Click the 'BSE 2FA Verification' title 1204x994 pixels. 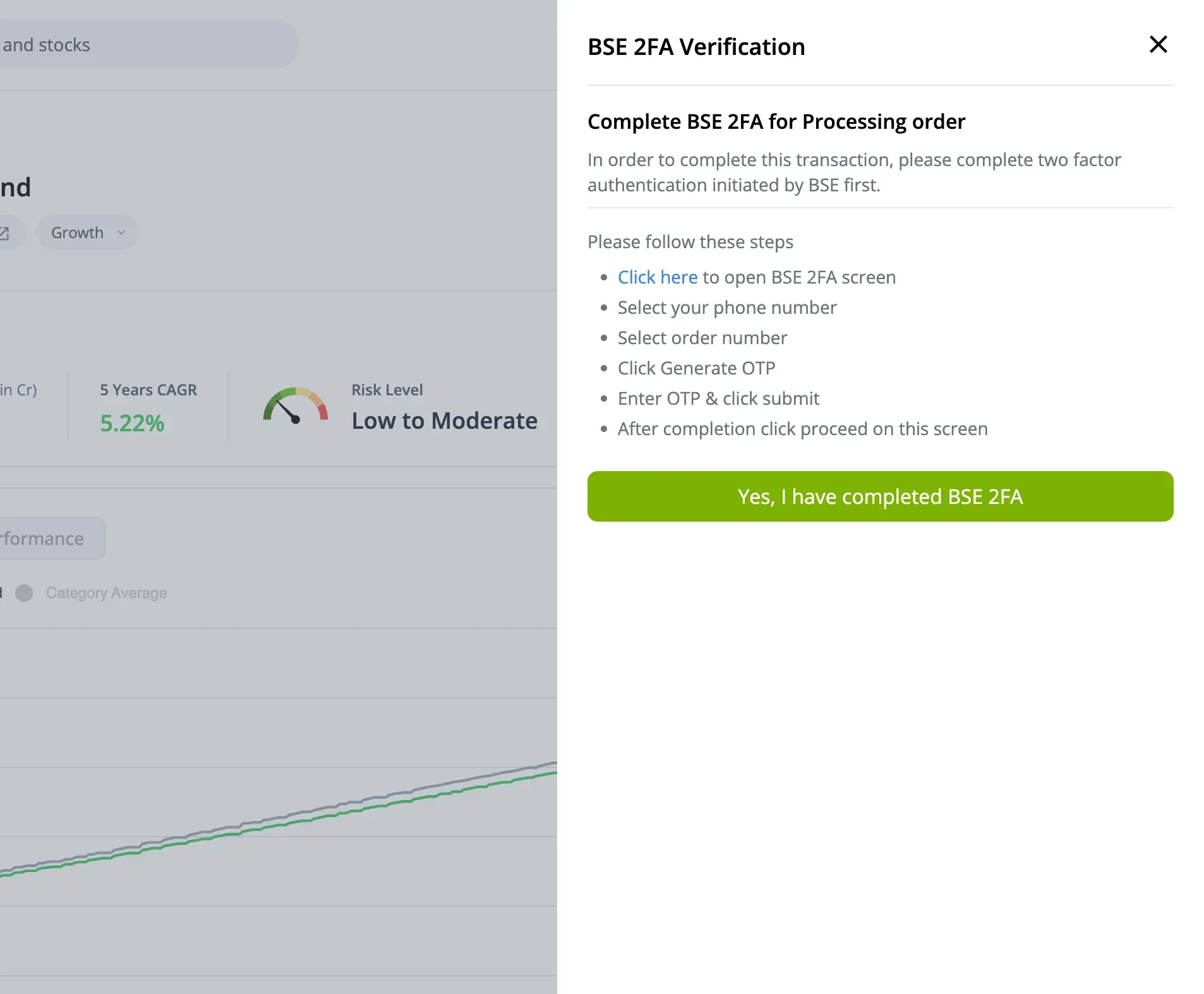click(696, 47)
